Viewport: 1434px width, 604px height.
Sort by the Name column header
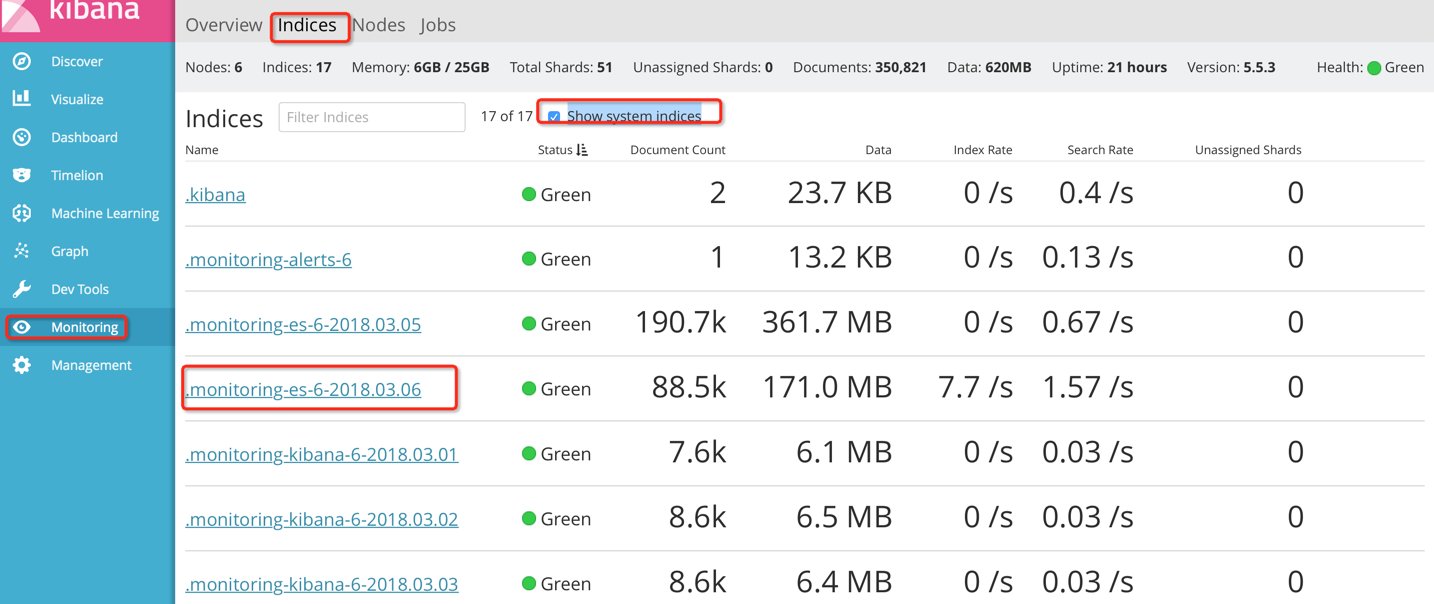202,150
